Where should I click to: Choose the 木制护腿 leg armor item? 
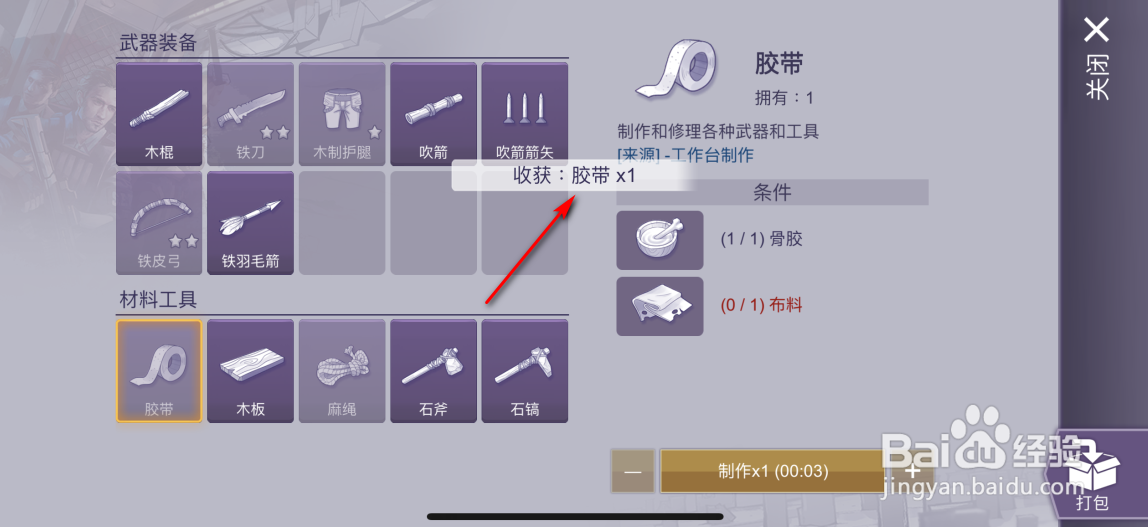[x=342, y=113]
